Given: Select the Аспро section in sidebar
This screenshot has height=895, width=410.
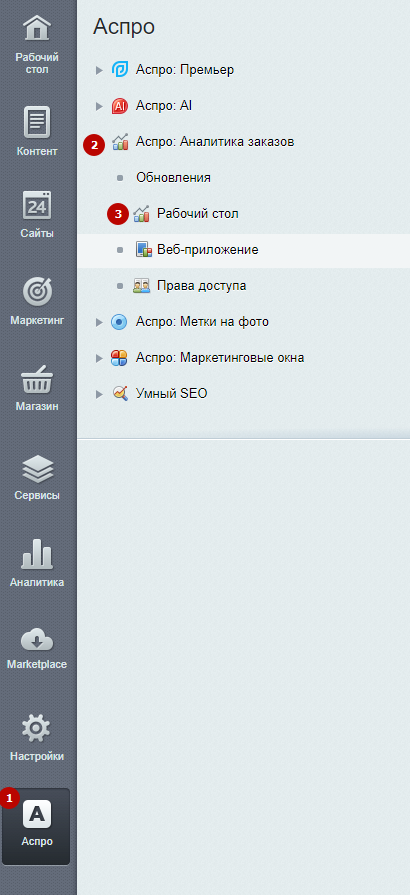Looking at the screenshot, I should [37, 825].
